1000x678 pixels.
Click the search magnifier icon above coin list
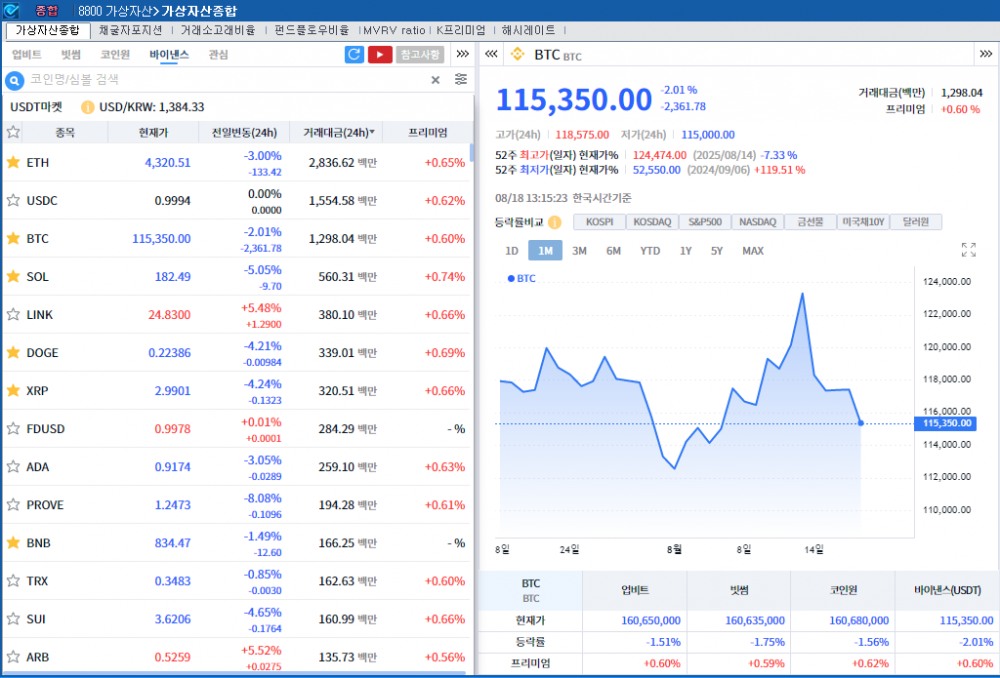click(14, 80)
